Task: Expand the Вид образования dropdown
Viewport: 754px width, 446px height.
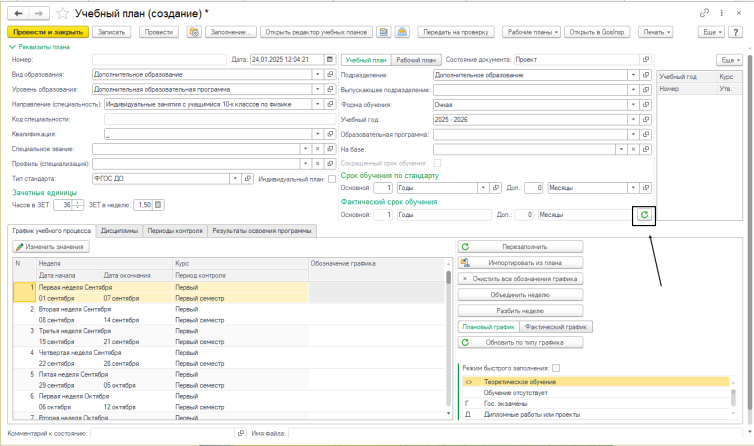Action: pyautogui.click(x=317, y=74)
